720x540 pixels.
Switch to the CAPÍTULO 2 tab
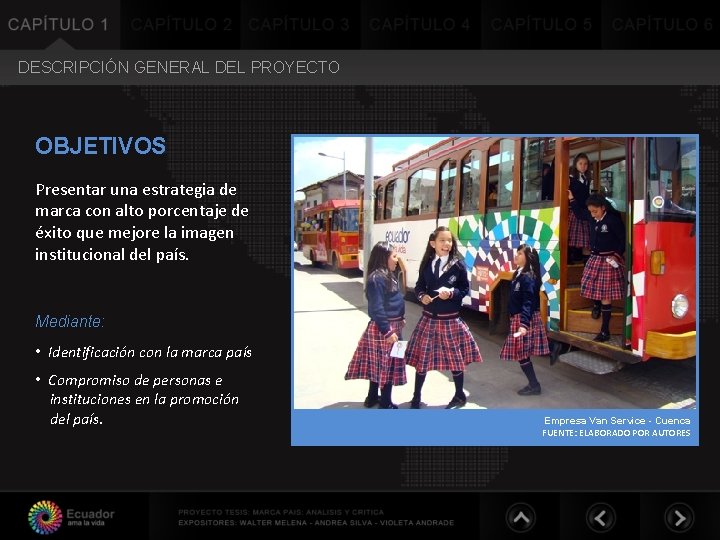click(x=180, y=24)
